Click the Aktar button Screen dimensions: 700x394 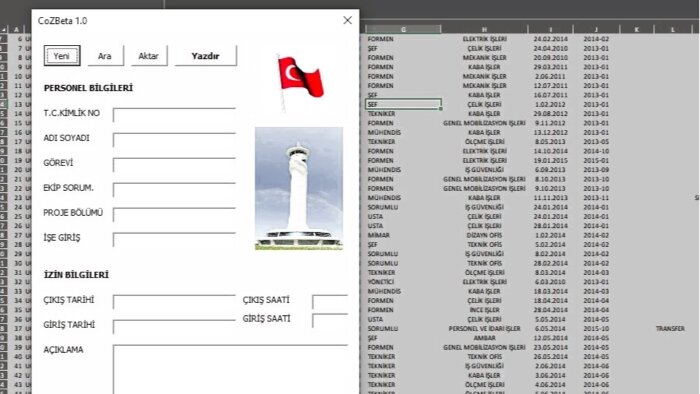click(149, 56)
